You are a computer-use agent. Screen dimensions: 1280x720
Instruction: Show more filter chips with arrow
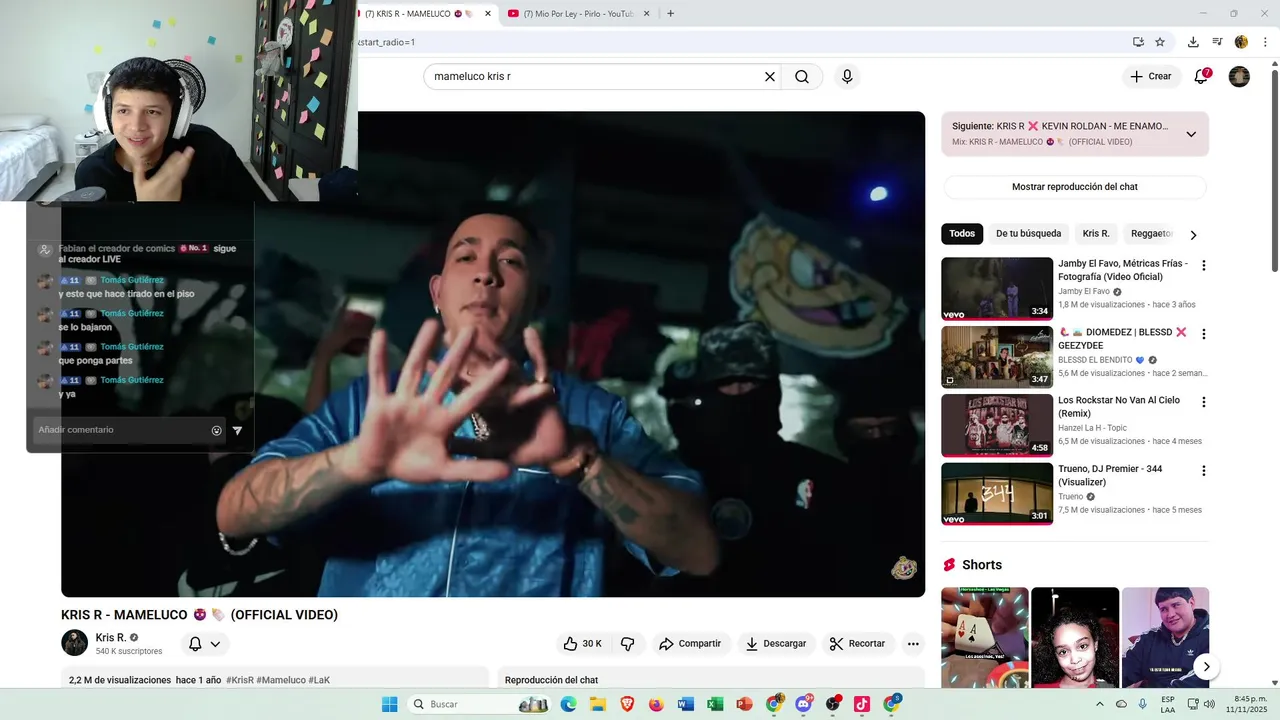coord(1192,234)
